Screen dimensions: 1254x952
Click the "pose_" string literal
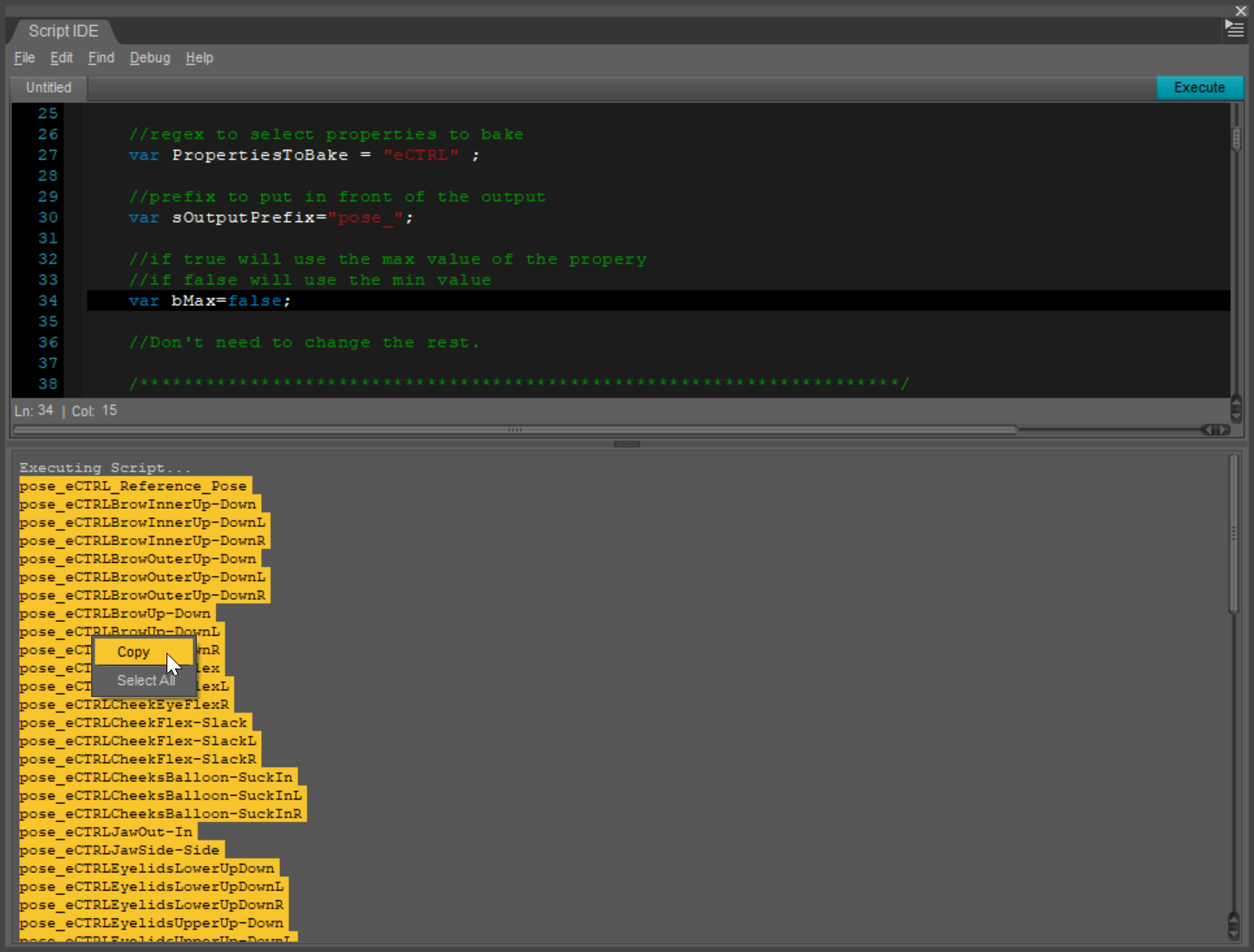365,218
